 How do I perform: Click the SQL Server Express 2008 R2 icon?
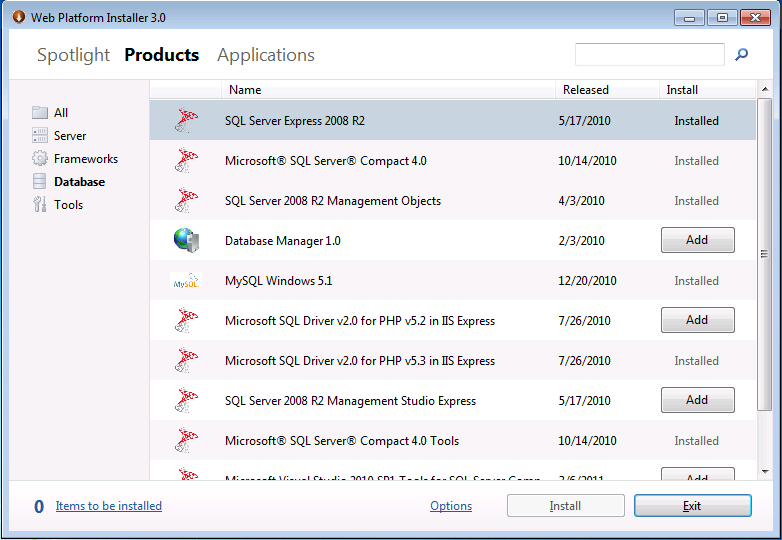(186, 120)
